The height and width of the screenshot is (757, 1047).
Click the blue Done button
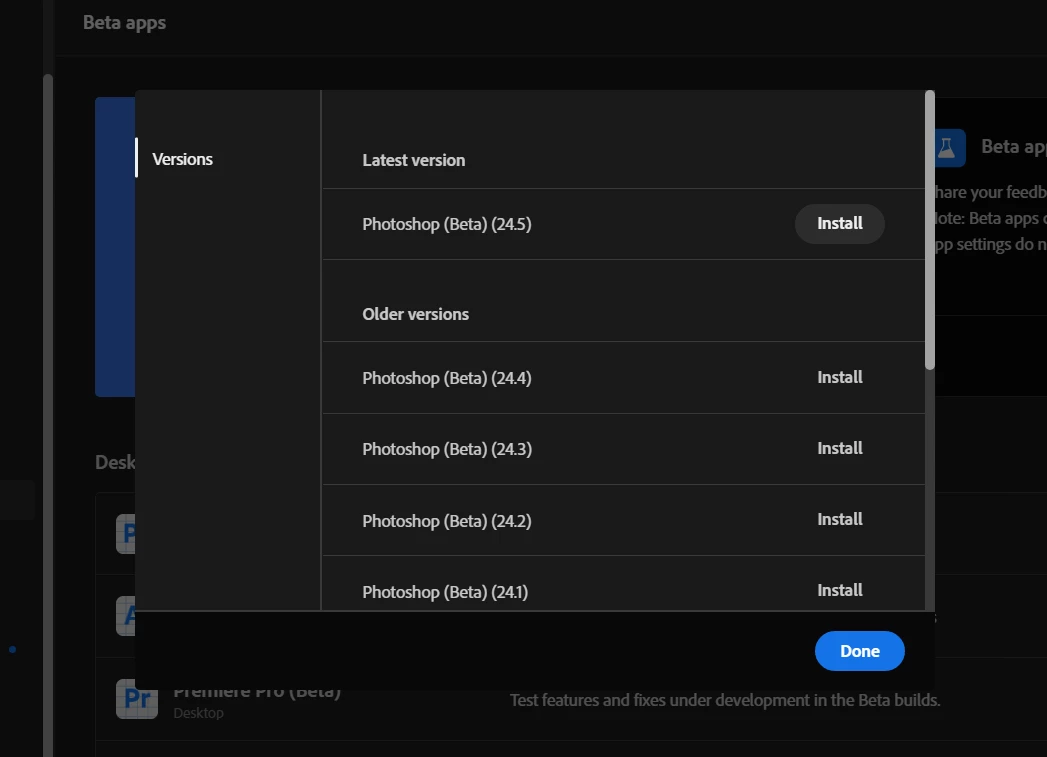[x=859, y=651]
